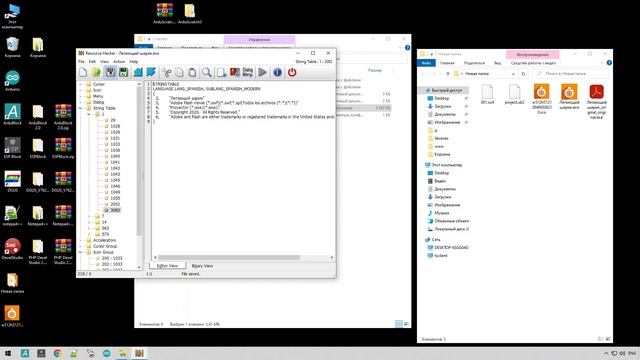Click ArduBlock 'A' icon on desktop
The height and width of the screenshot is (360, 640).
(x=12, y=114)
